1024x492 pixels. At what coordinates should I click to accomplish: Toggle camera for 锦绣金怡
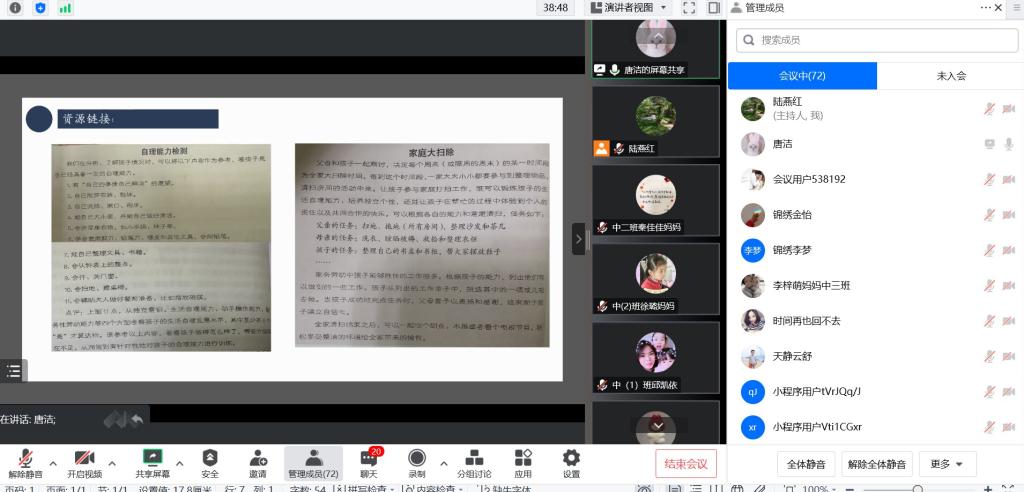1009,214
